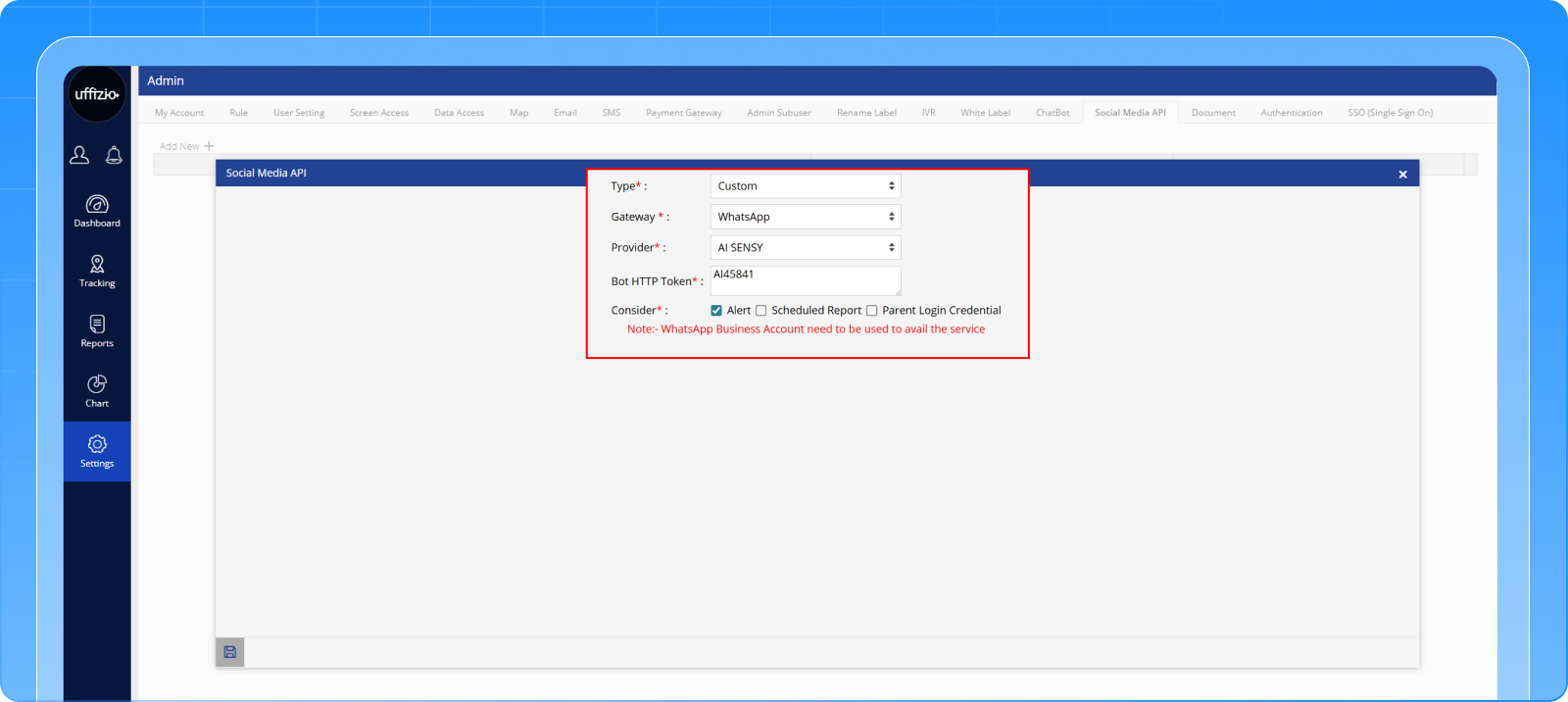Expand the Type dropdown set to Custom
This screenshot has height=702, width=1568.
[805, 186]
